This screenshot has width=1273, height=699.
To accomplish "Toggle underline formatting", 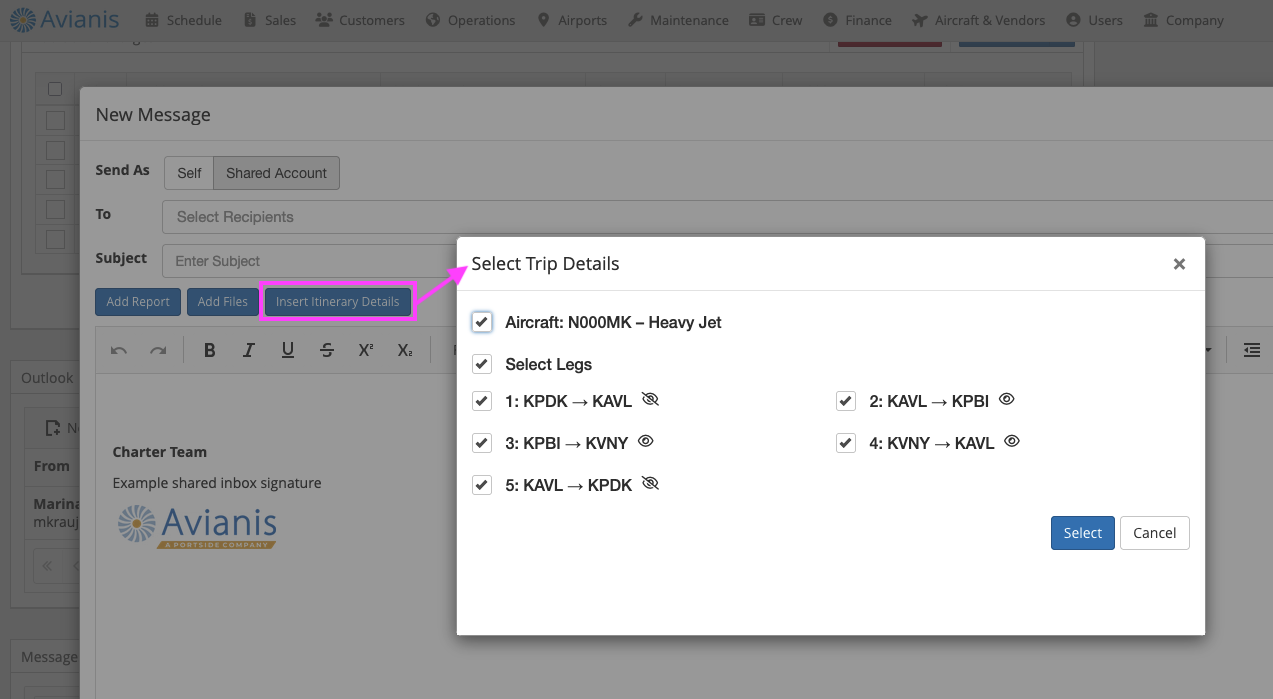I will pos(288,350).
